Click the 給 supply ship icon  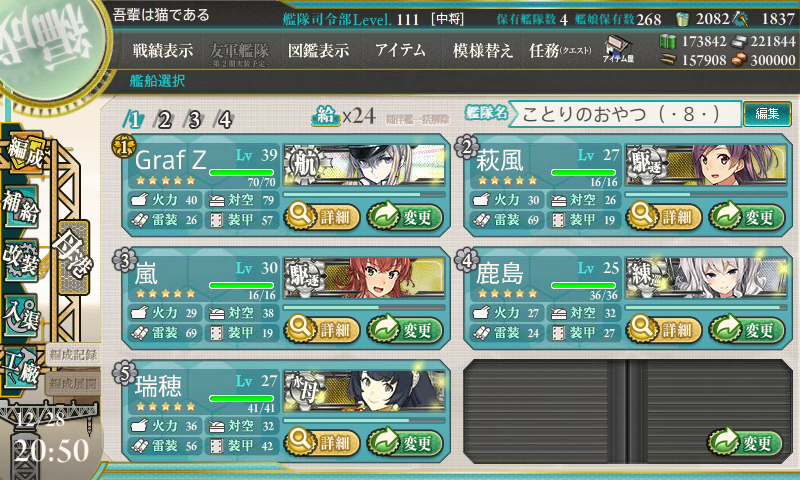tap(326, 116)
